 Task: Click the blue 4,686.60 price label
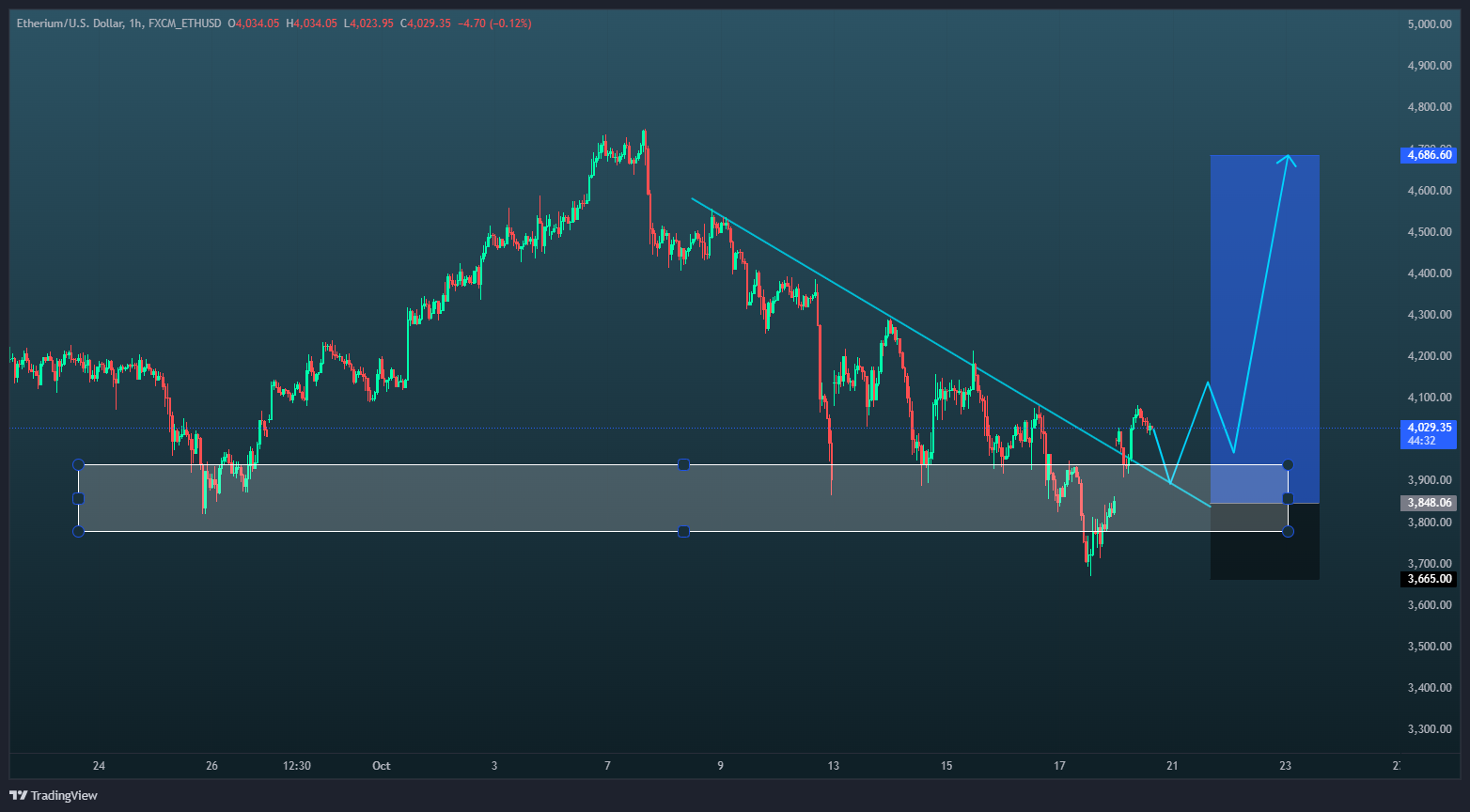(x=1428, y=154)
